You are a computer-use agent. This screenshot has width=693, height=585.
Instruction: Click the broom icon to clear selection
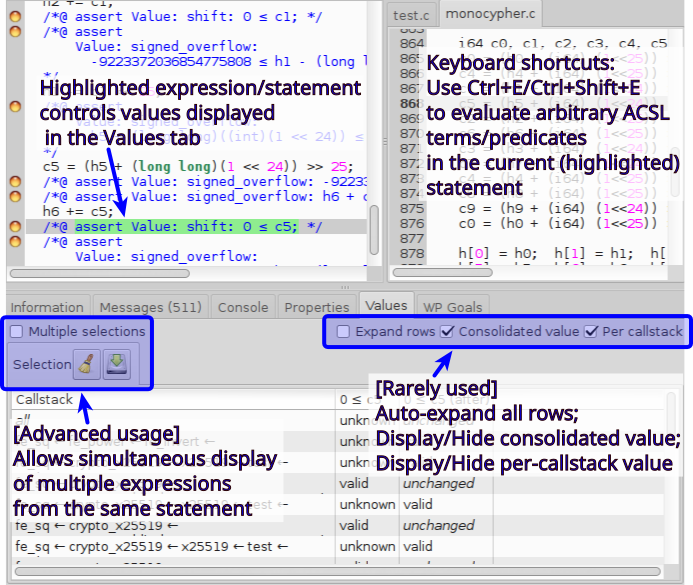[87, 365]
